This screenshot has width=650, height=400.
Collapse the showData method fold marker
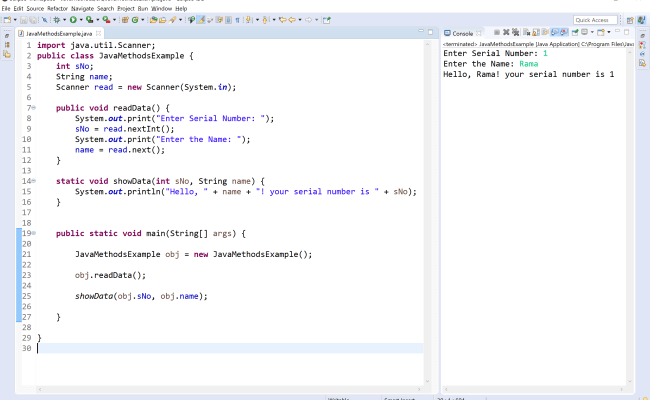point(34,181)
